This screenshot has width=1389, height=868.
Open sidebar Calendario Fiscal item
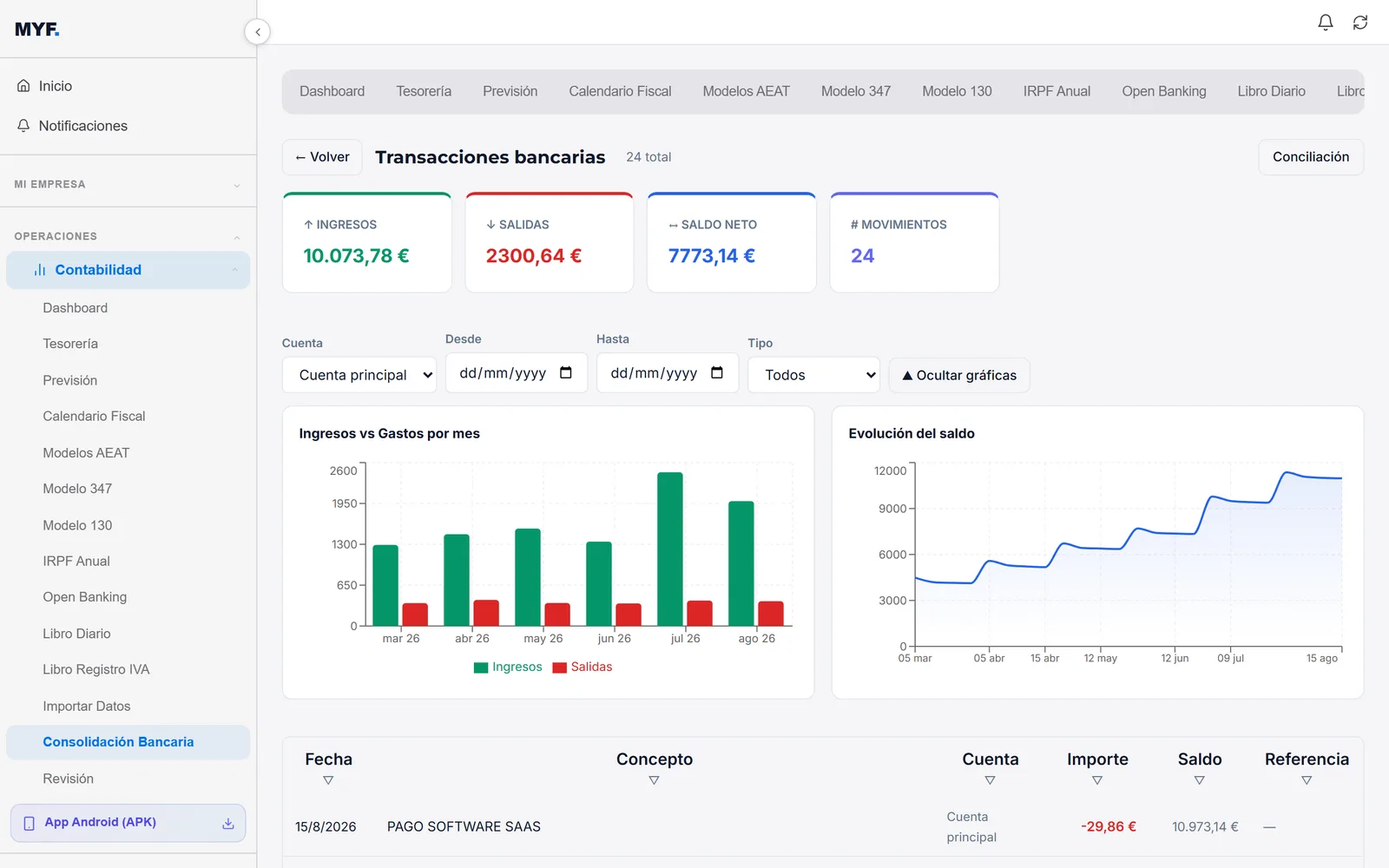coord(128,417)
